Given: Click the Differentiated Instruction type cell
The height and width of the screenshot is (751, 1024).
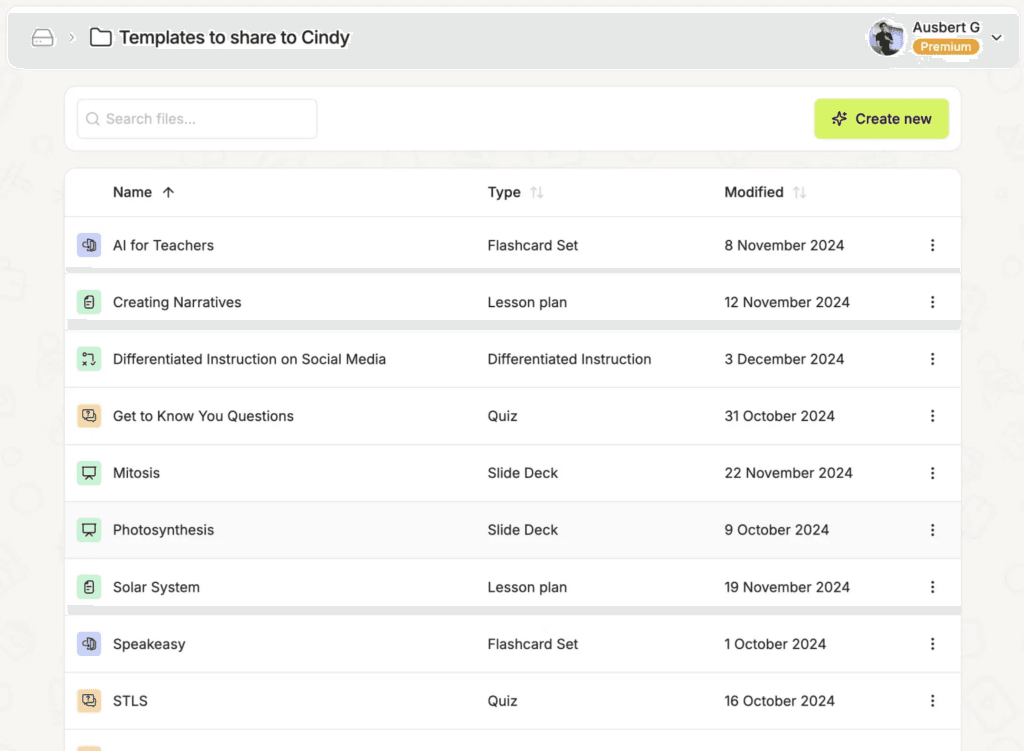Looking at the screenshot, I should (569, 359).
